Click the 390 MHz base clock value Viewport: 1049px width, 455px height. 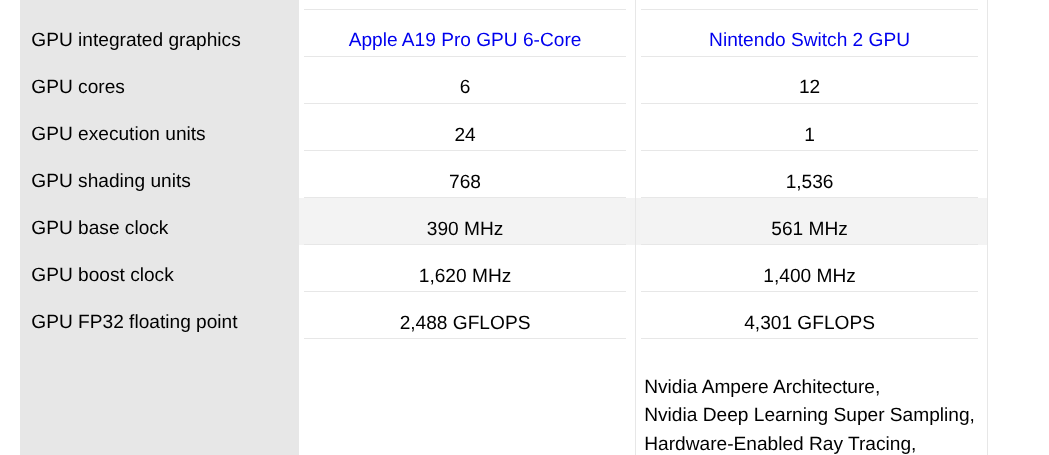(464, 229)
